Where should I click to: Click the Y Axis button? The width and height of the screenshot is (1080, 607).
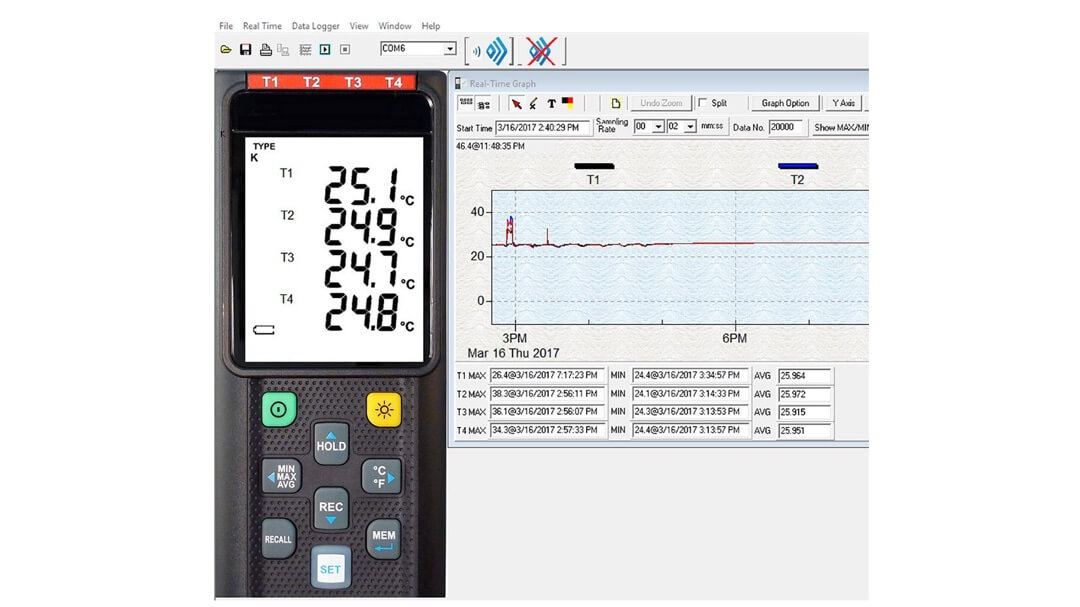coord(843,103)
